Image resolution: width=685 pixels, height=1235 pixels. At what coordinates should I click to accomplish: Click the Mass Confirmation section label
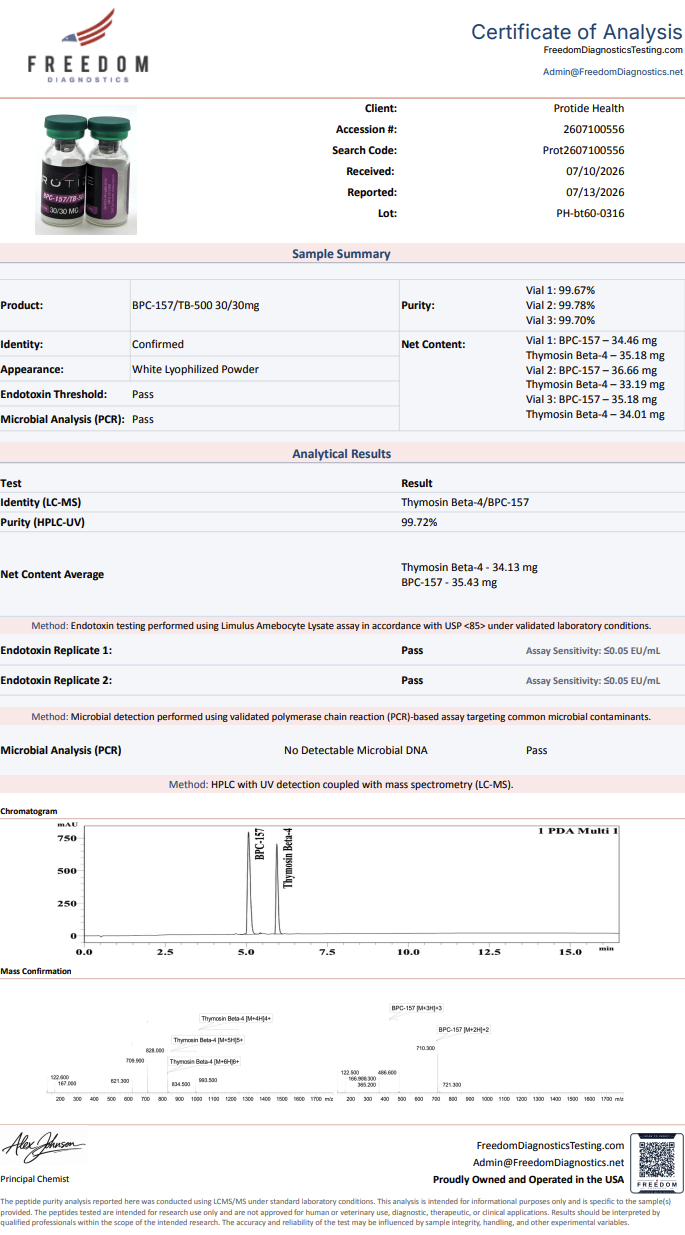pos(36,971)
